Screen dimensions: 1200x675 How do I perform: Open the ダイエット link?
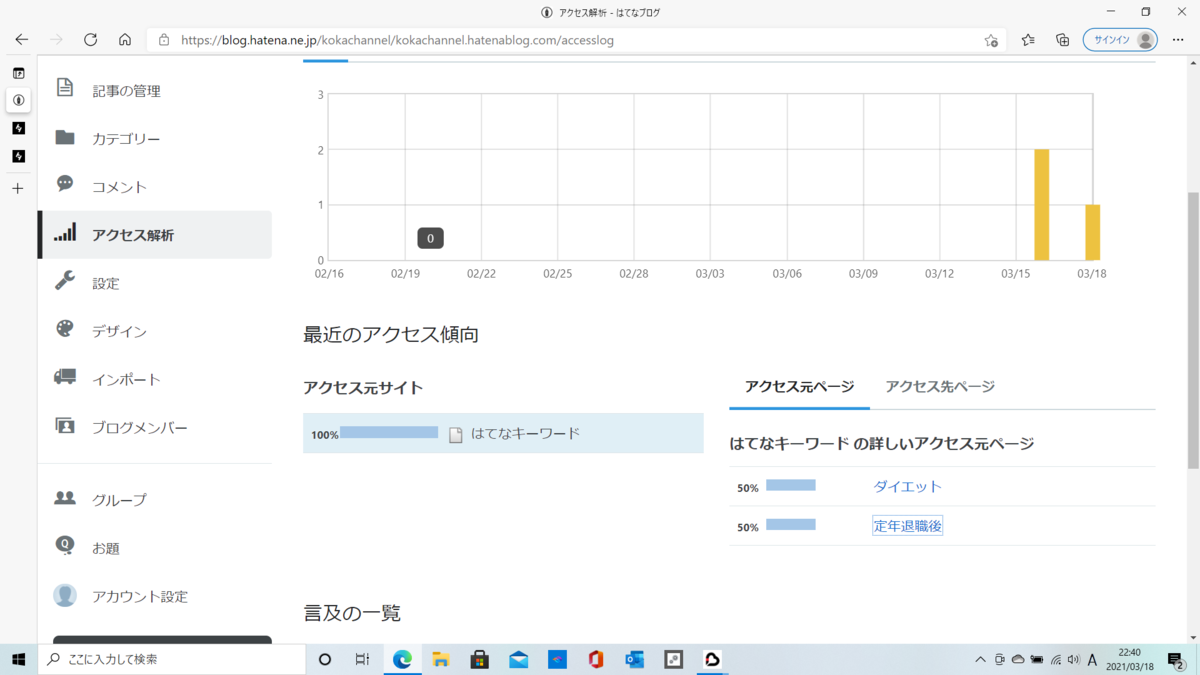click(x=908, y=486)
